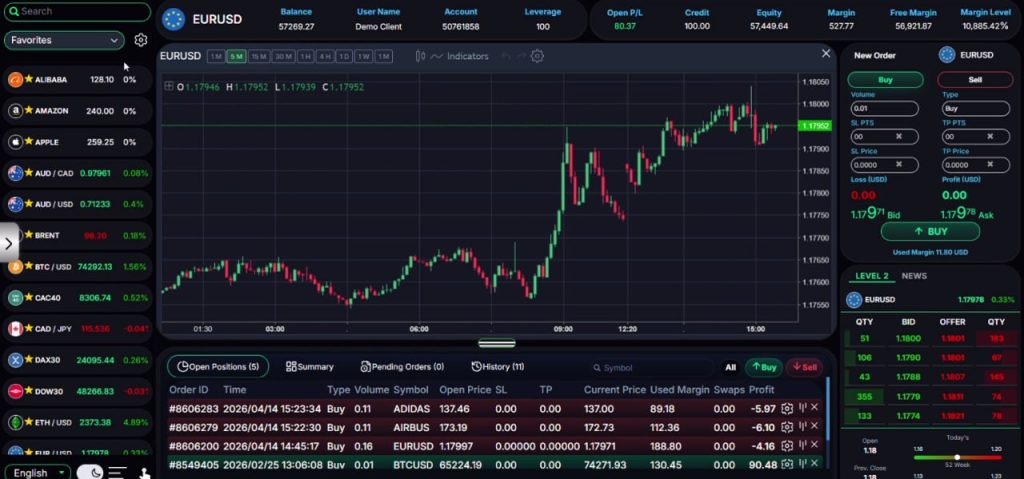This screenshot has height=479, width=1024.
Task: Click the Volume input field
Action: (x=884, y=108)
